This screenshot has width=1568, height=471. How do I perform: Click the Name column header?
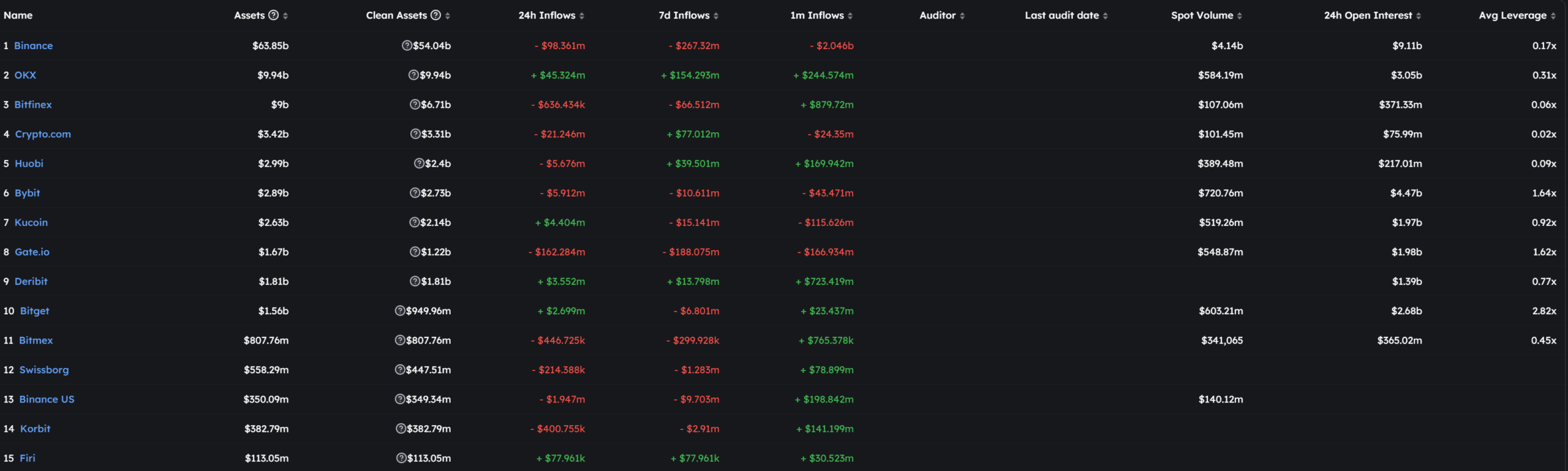pos(18,15)
